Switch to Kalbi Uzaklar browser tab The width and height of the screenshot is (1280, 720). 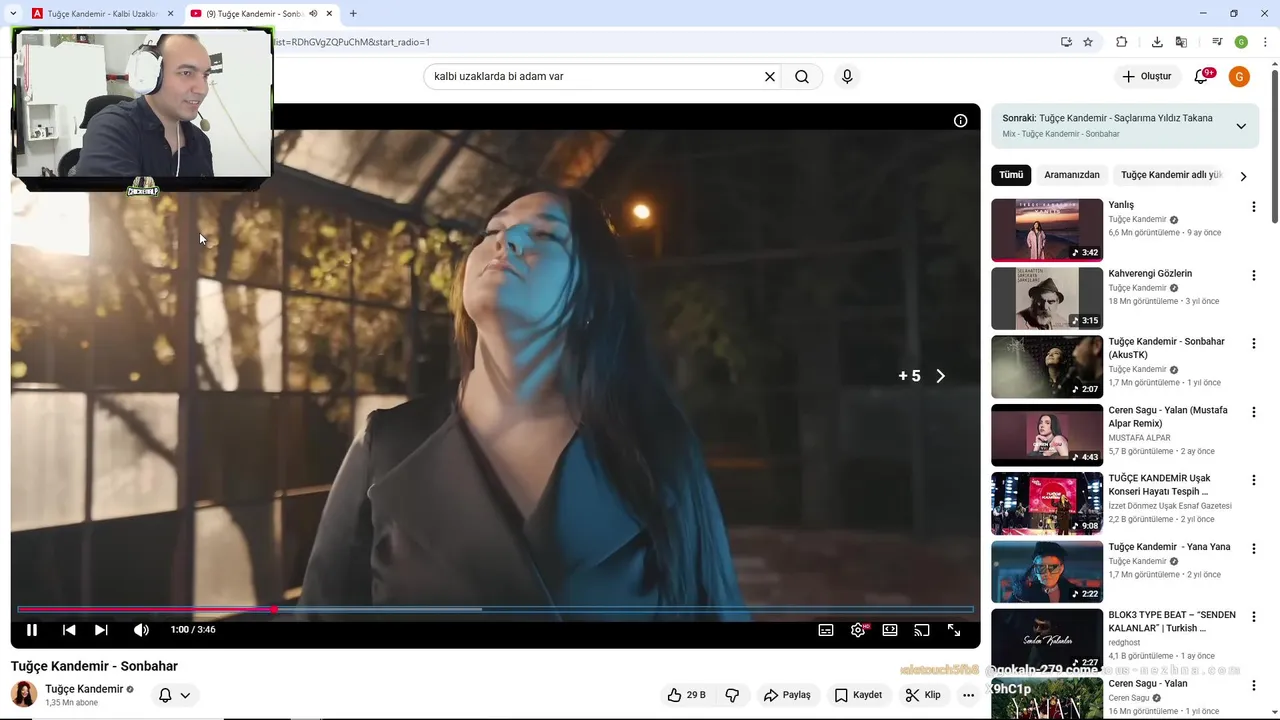tap(103, 14)
